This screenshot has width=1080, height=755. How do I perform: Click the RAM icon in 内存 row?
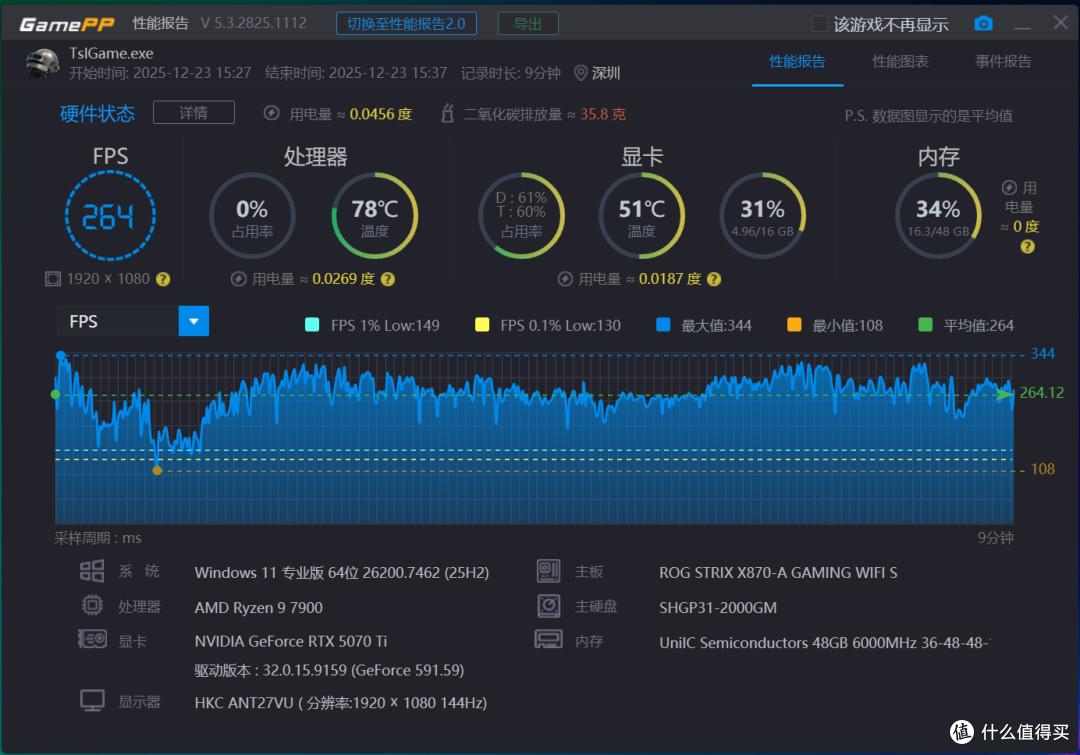coord(548,640)
